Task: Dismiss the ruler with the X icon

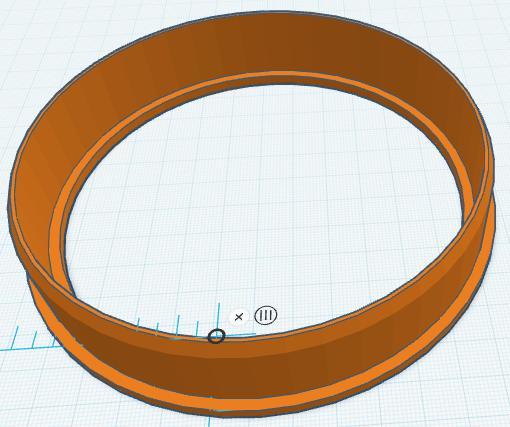Action: 239,317
